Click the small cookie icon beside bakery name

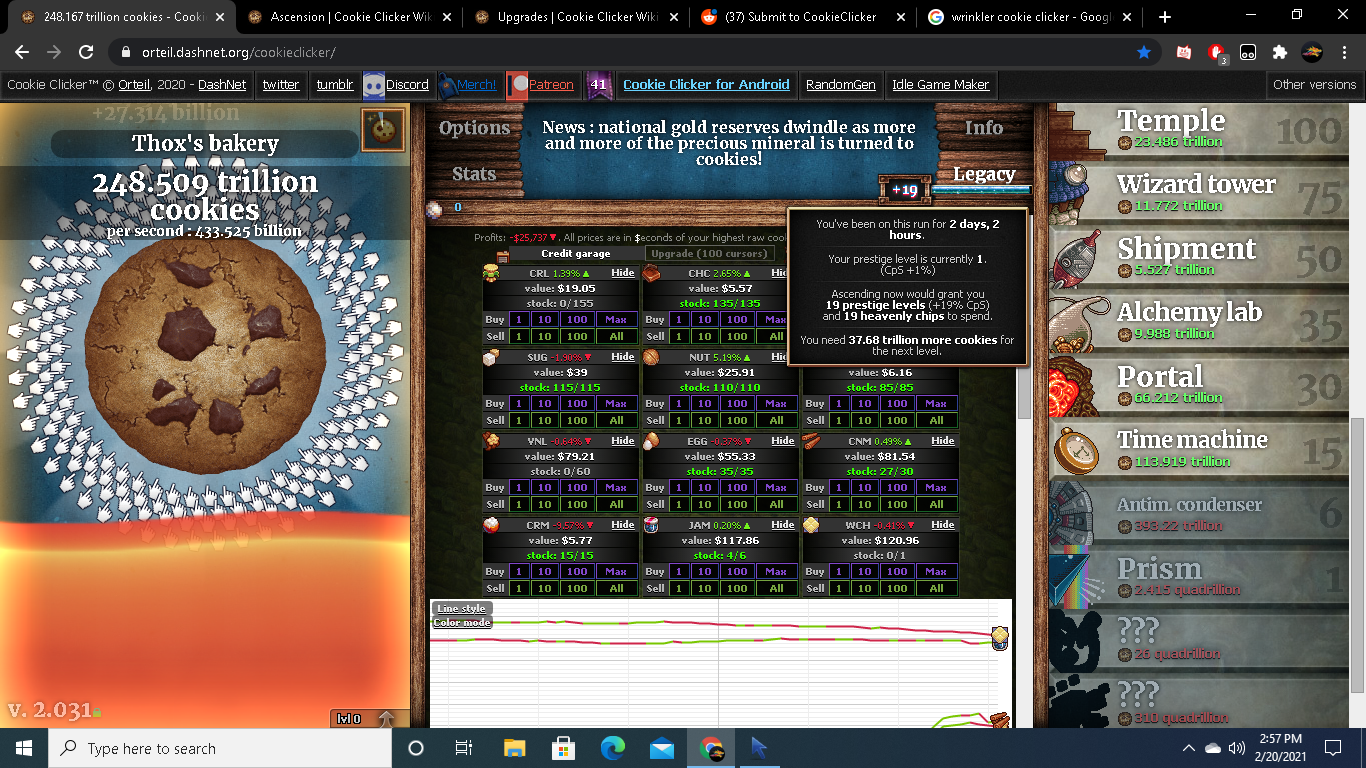[383, 131]
